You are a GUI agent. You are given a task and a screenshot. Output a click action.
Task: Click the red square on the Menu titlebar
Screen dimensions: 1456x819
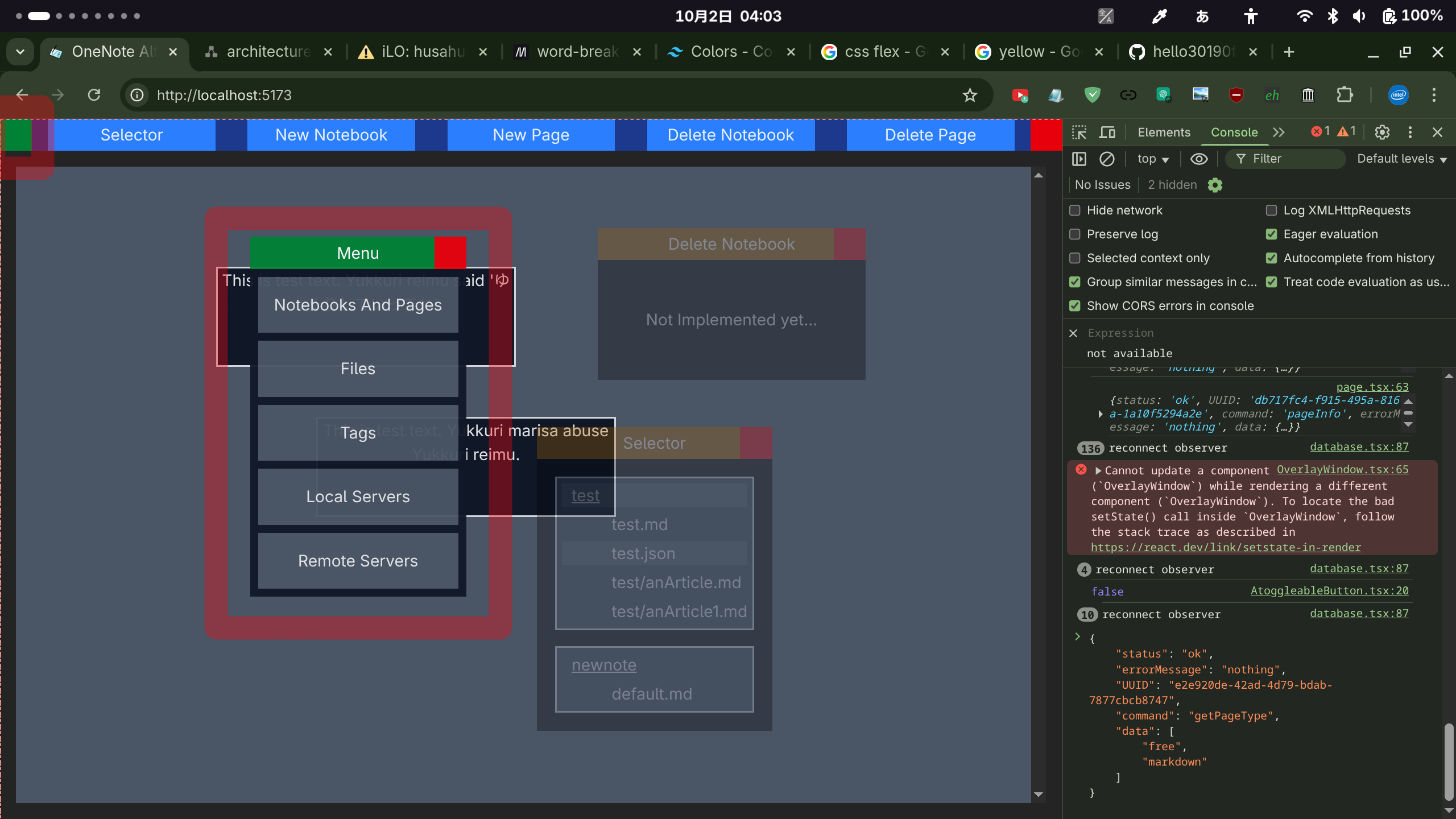point(450,253)
